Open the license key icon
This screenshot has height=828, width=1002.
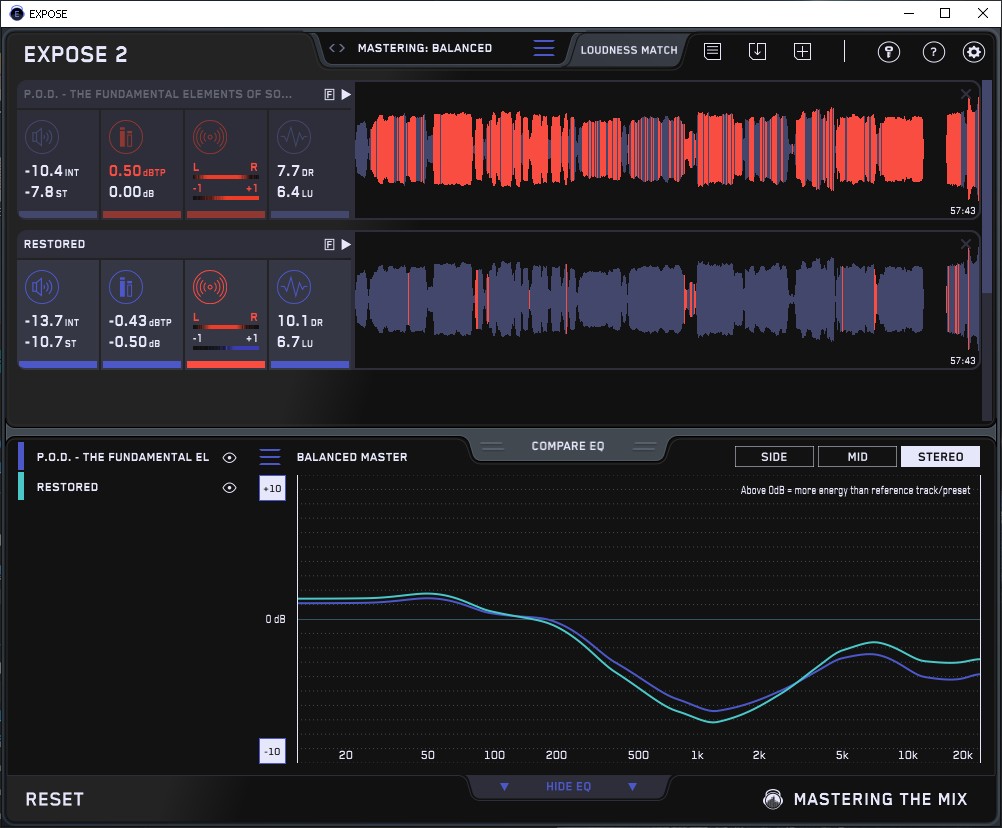(888, 52)
